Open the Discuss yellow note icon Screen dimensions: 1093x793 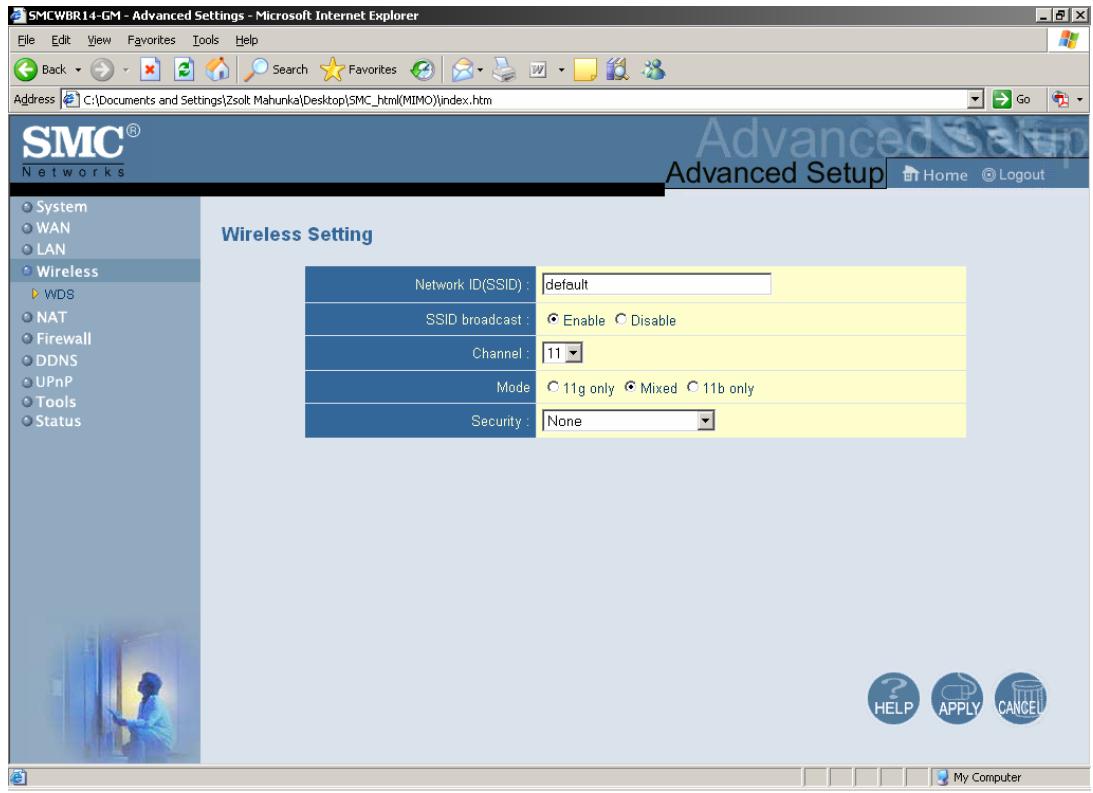coord(585,70)
